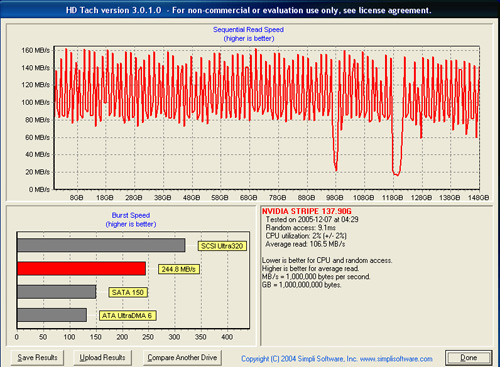500x367 pixels.
Task: Select the Average read: 106.5 MB/s line
Action: (305, 244)
